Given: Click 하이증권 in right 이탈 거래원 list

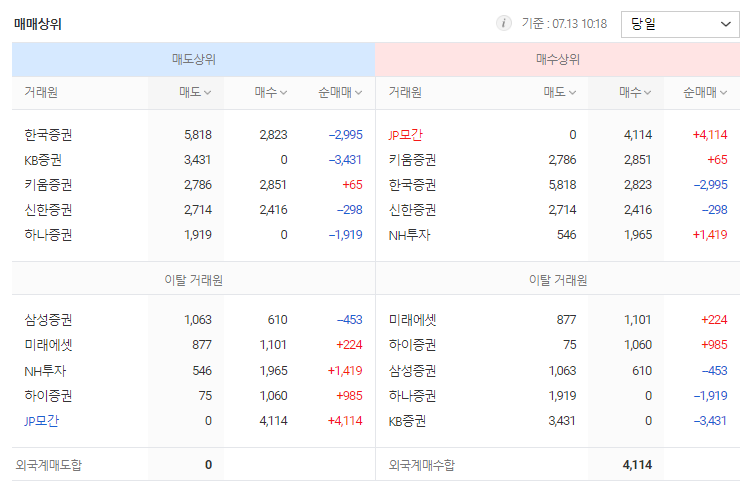Looking at the screenshot, I should pyautogui.click(x=412, y=344).
